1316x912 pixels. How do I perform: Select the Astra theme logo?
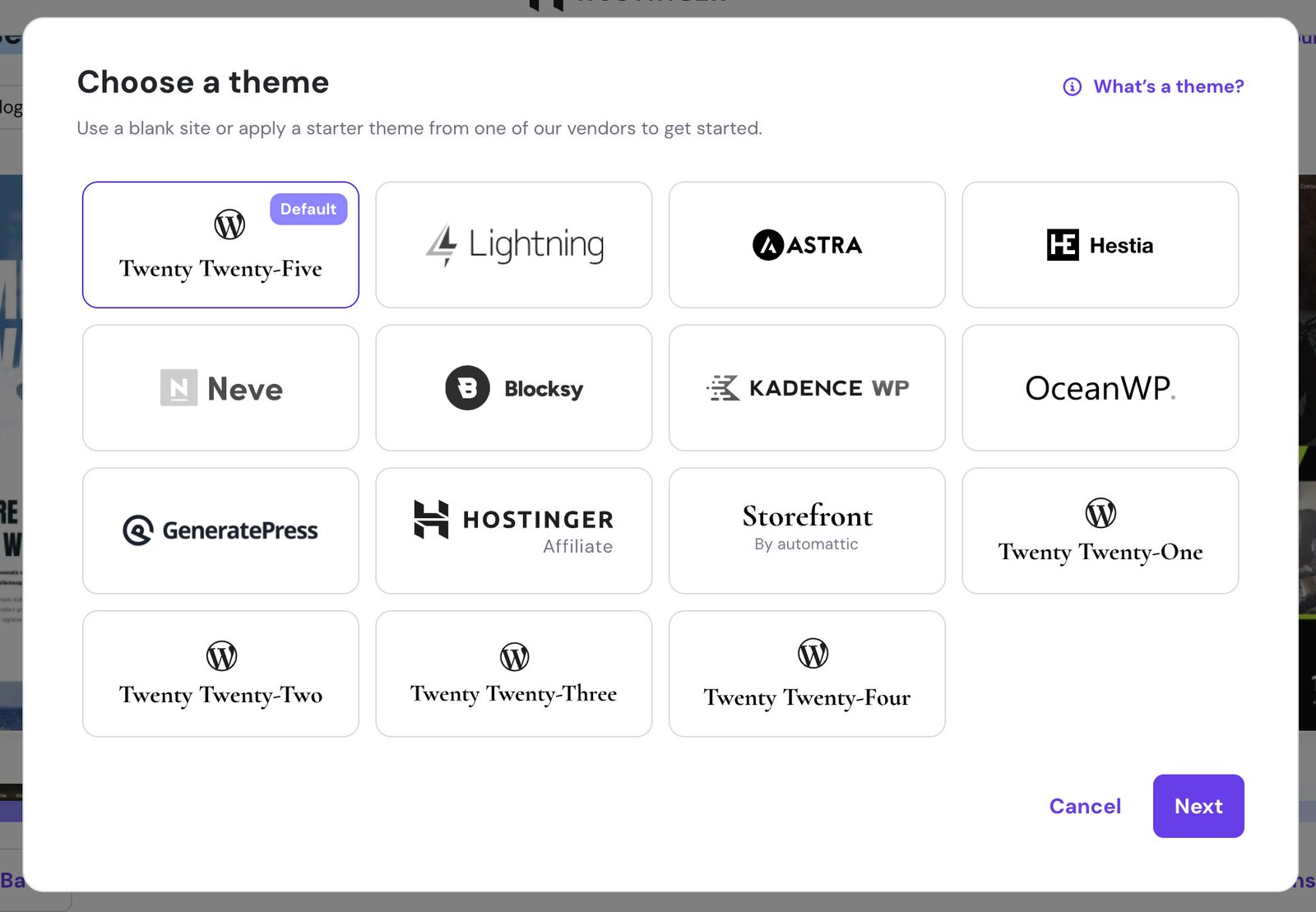pyautogui.click(x=806, y=244)
